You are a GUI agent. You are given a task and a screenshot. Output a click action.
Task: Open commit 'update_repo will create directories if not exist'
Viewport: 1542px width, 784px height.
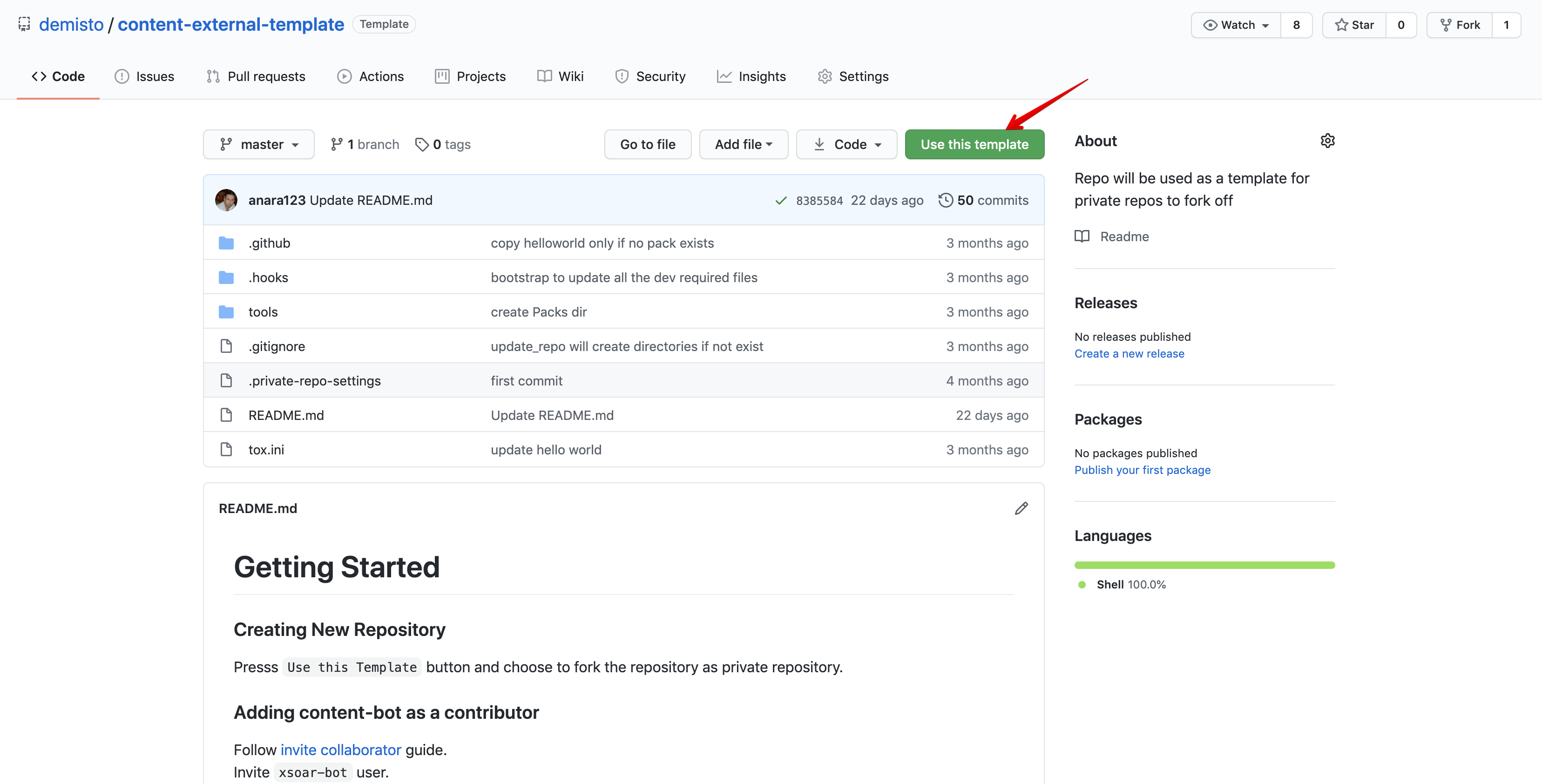[x=627, y=346]
